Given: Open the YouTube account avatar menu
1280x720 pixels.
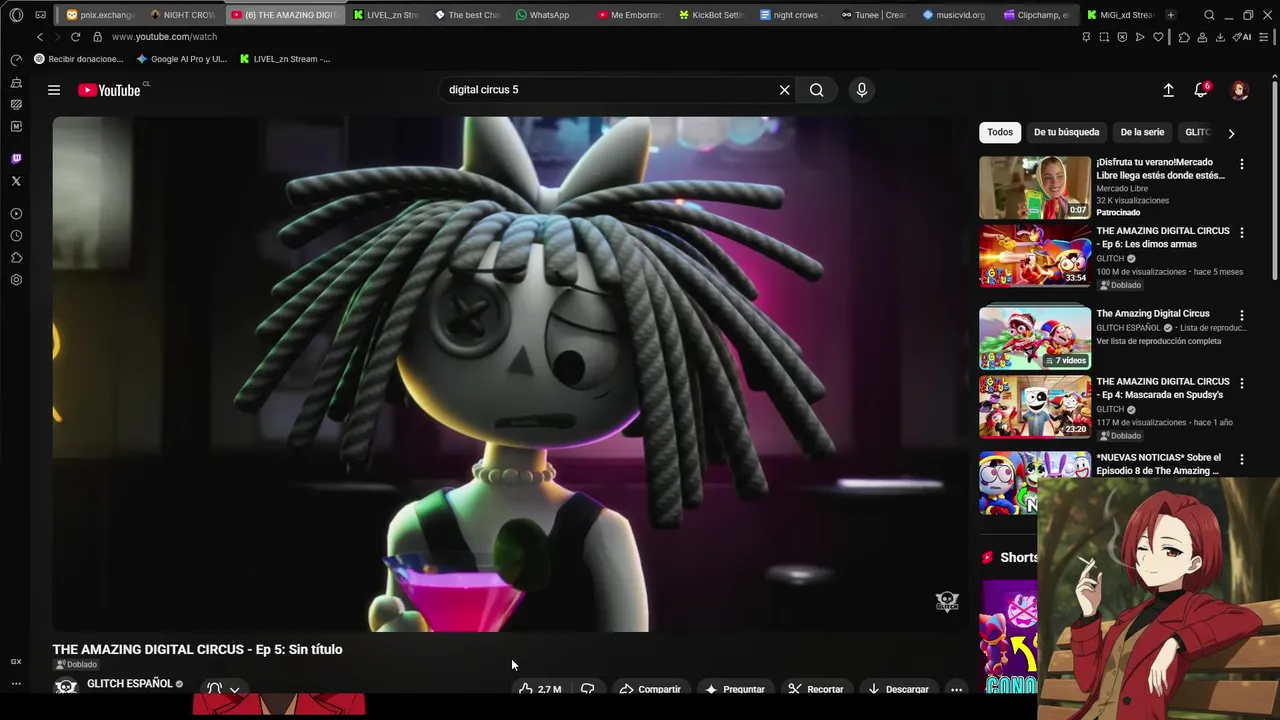Looking at the screenshot, I should coord(1239,90).
